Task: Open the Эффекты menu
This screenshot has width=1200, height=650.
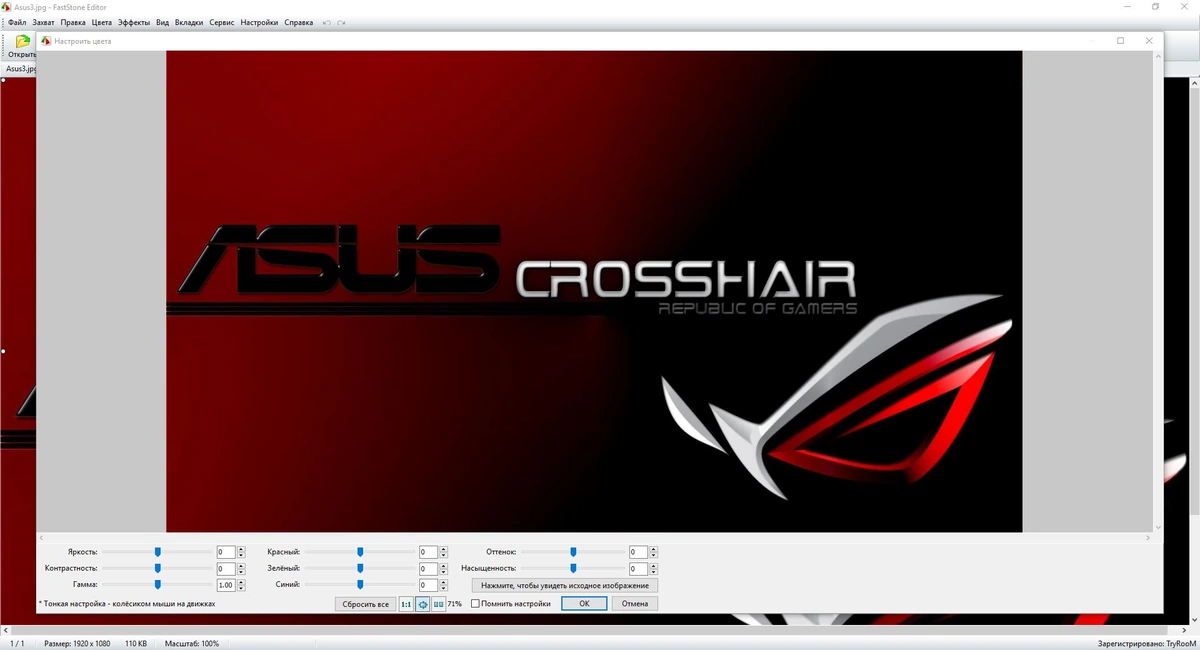Action: [134, 22]
